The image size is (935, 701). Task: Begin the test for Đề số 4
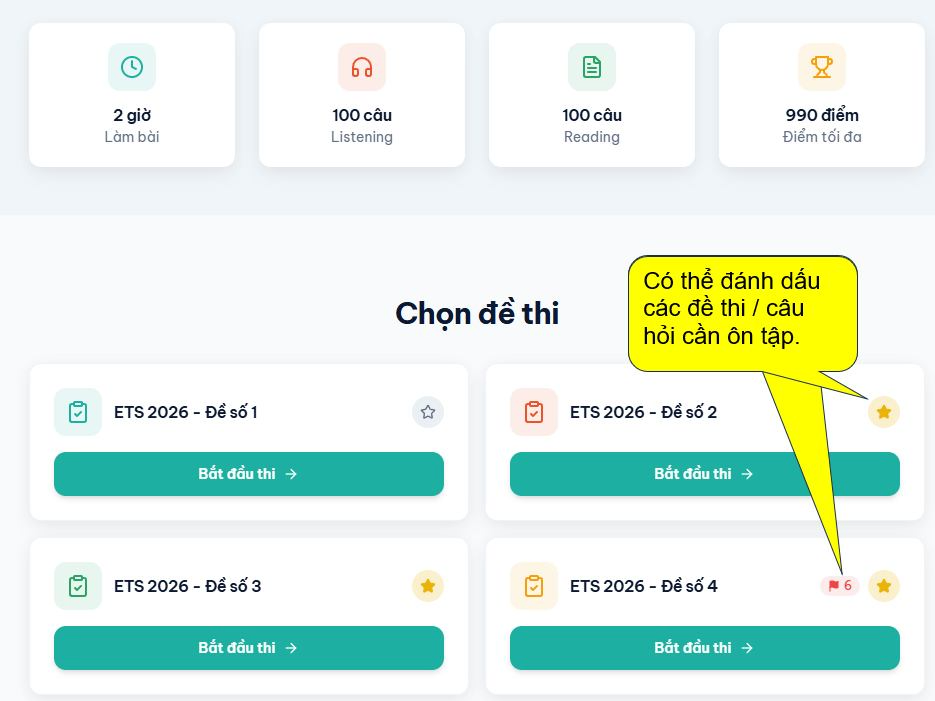click(x=705, y=648)
